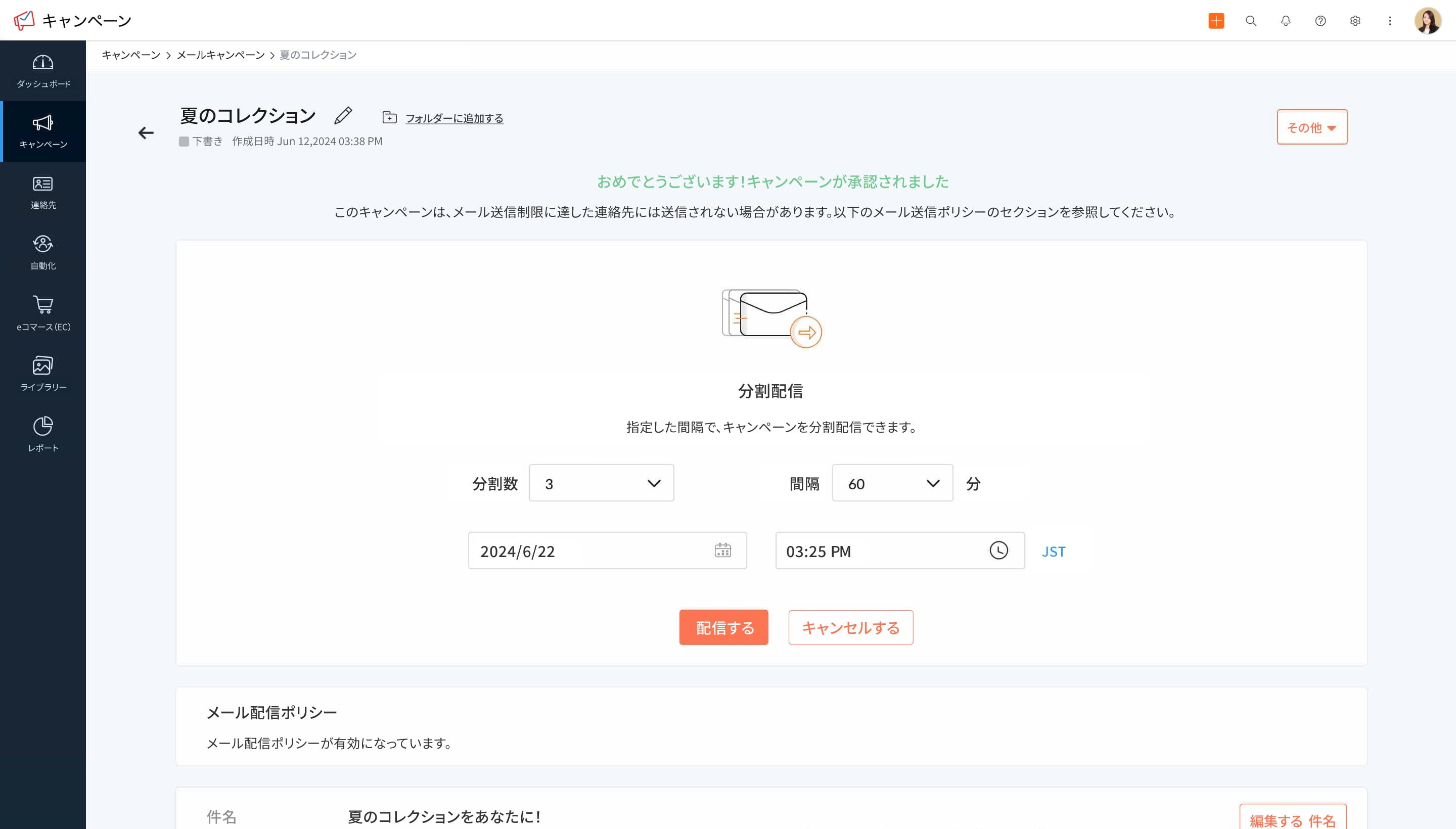The width and height of the screenshot is (1456, 829).
Task: Click the orange plus create button
Action: [1216, 21]
